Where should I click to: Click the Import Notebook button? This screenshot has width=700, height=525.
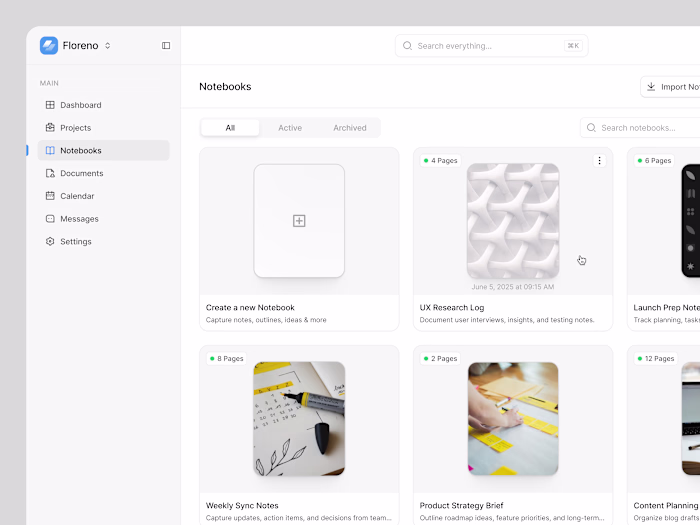click(670, 87)
